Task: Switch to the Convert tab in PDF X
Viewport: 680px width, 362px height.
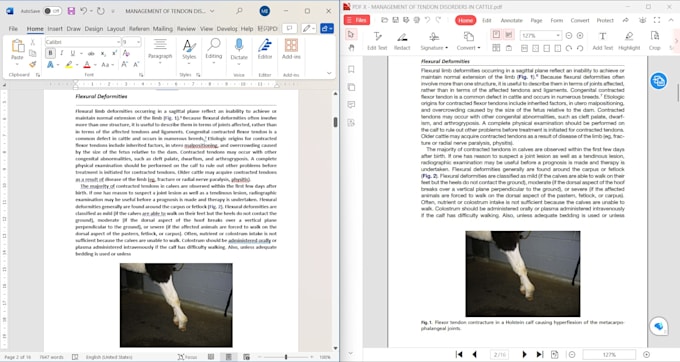Action: [580, 20]
